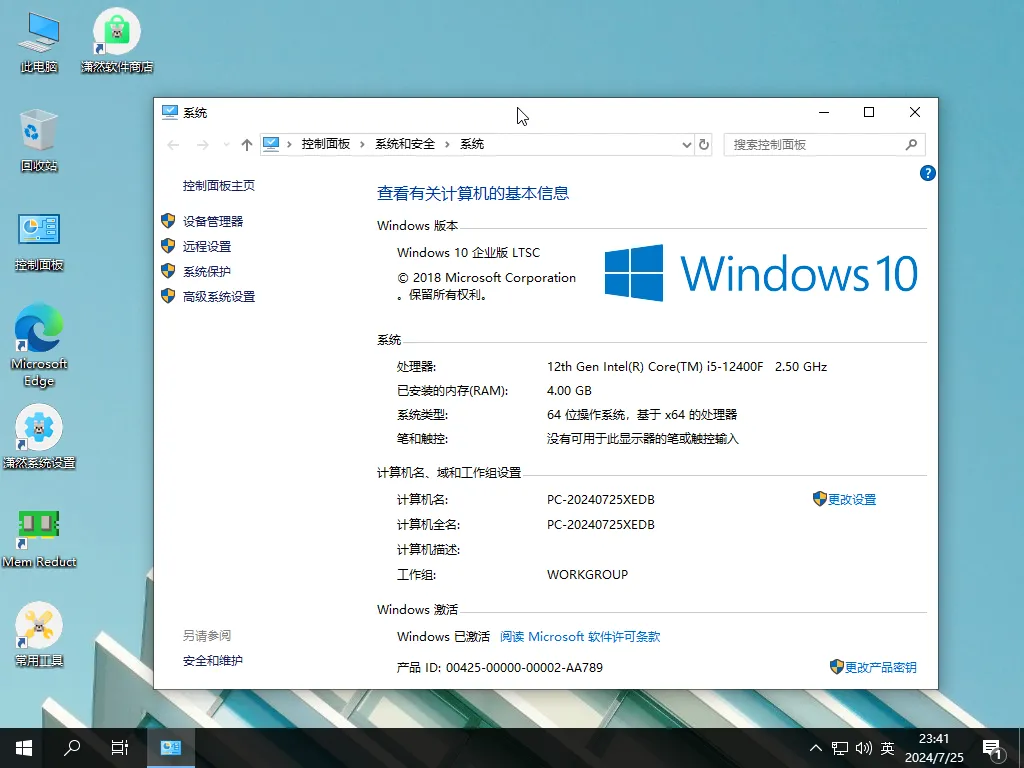Click the 更改设置 link

coord(852,499)
